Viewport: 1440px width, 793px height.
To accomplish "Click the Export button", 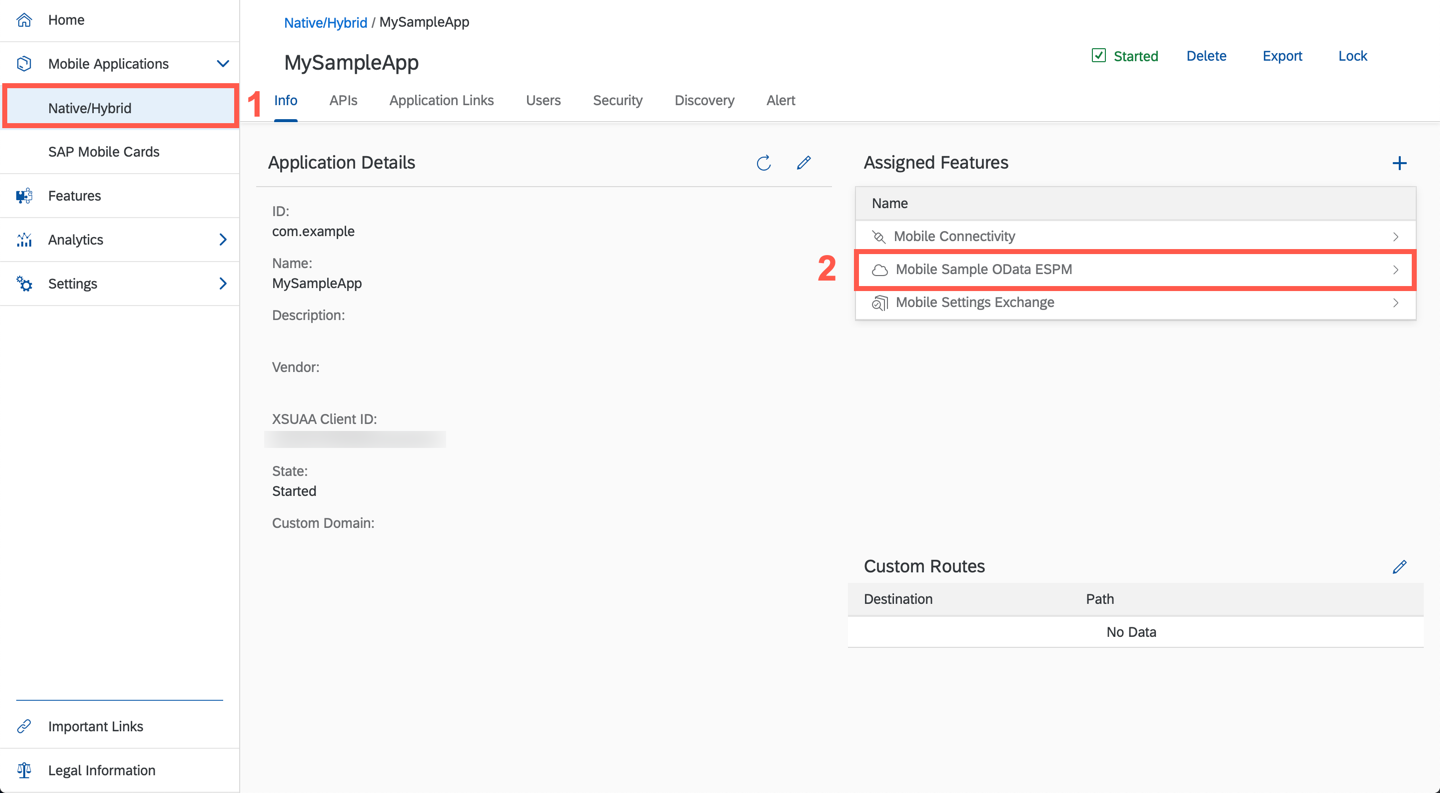I will tap(1282, 56).
